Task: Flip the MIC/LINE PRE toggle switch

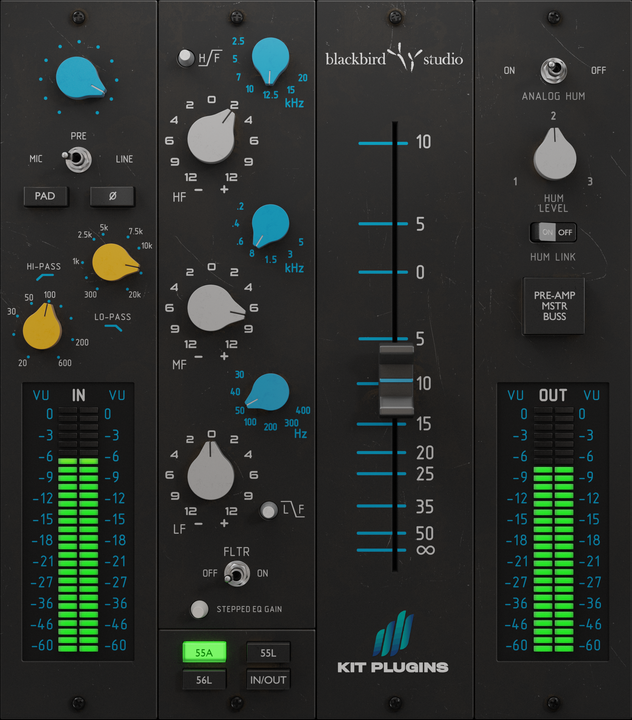Action: click(77, 159)
